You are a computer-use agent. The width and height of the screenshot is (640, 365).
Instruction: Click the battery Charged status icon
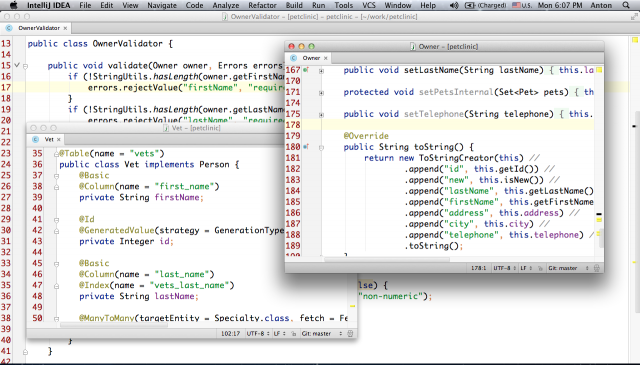(486, 5)
